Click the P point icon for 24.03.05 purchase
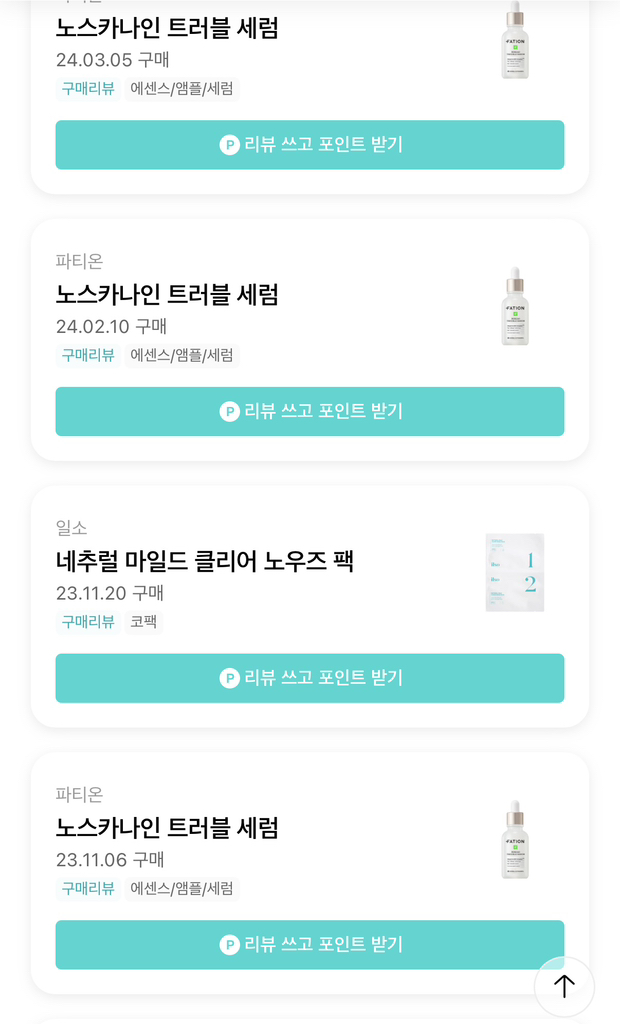The height and width of the screenshot is (1024, 620). tap(229, 145)
